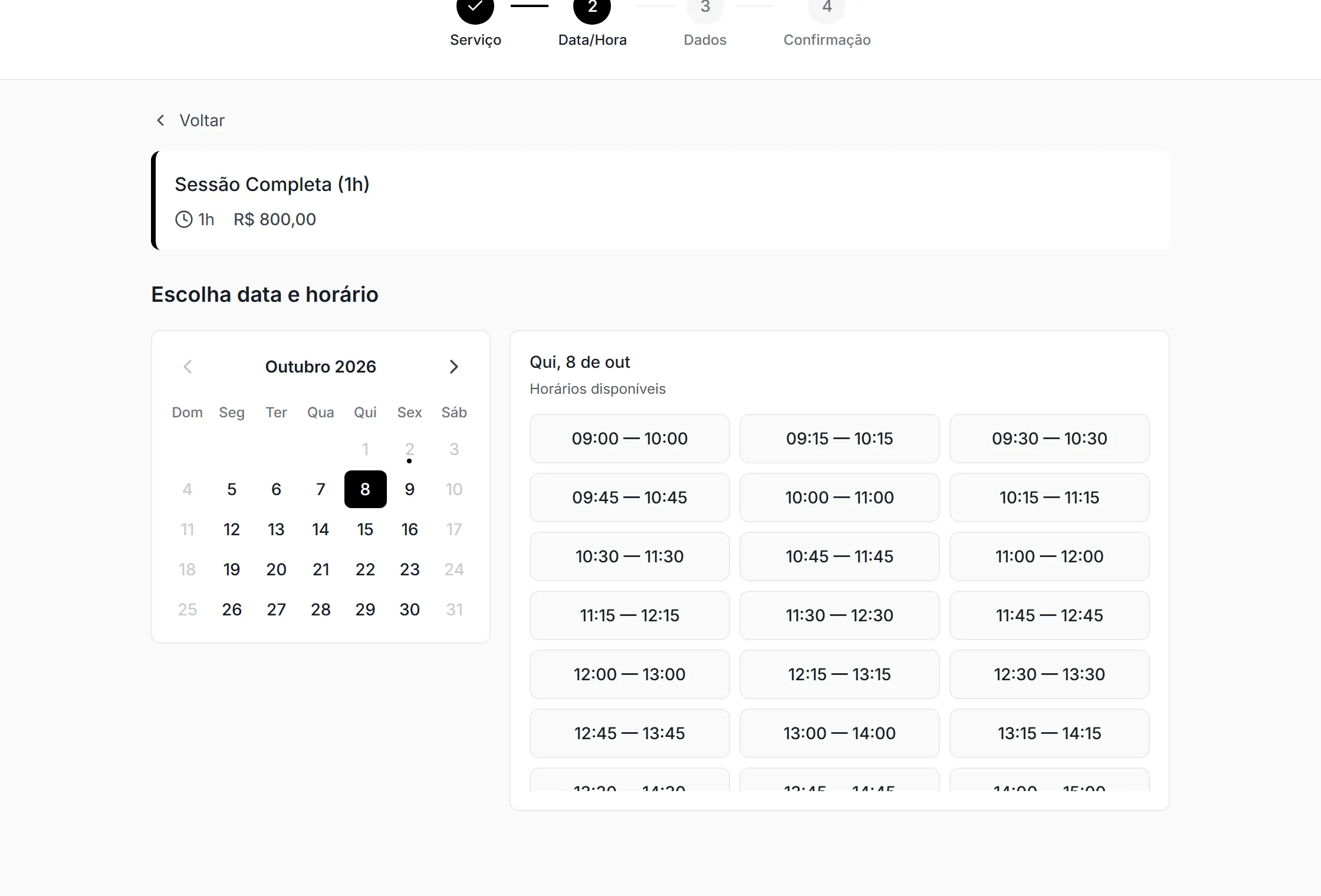Screen dimensions: 1321x896
Task: Click the selected day 8
Action: point(366,489)
